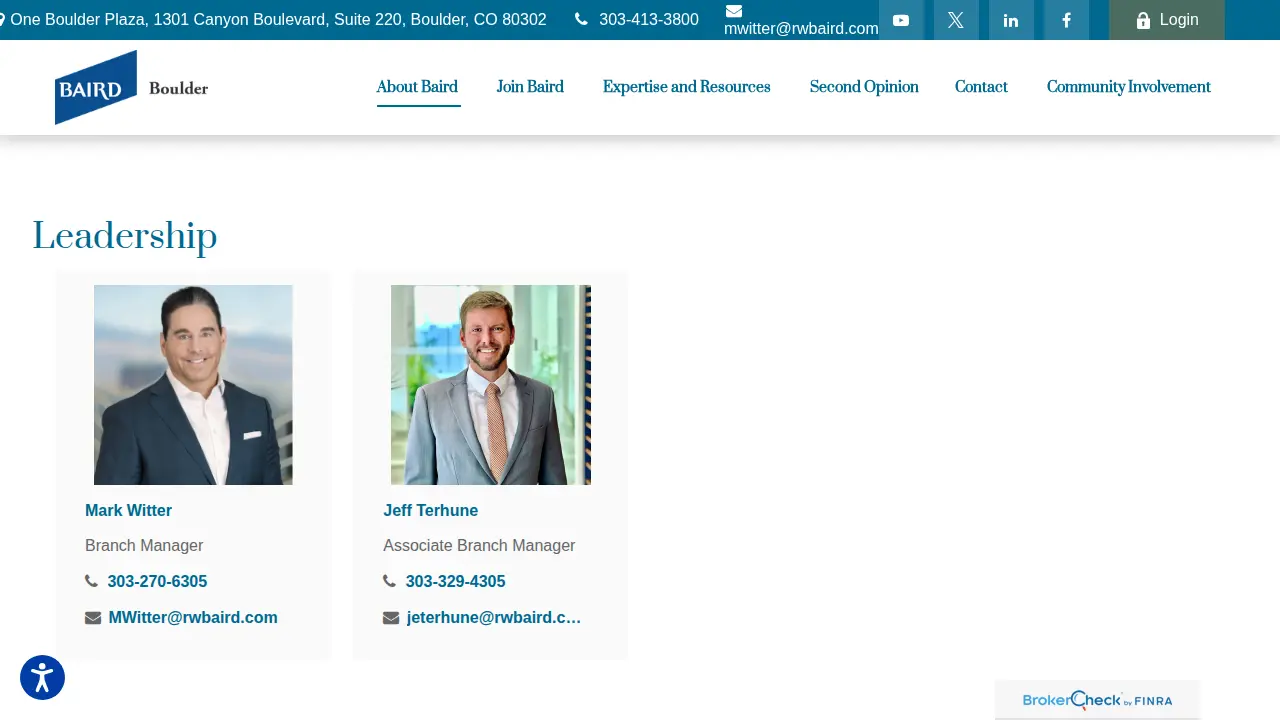Open the BrokerCheck by FINRA badge
The height and width of the screenshot is (720, 1280).
click(x=1097, y=700)
